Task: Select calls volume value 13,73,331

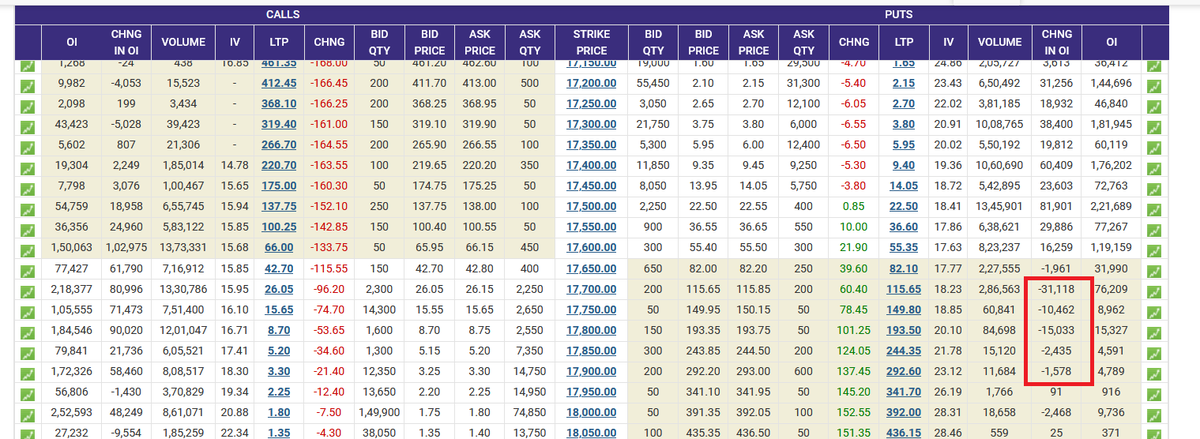Action: point(183,247)
